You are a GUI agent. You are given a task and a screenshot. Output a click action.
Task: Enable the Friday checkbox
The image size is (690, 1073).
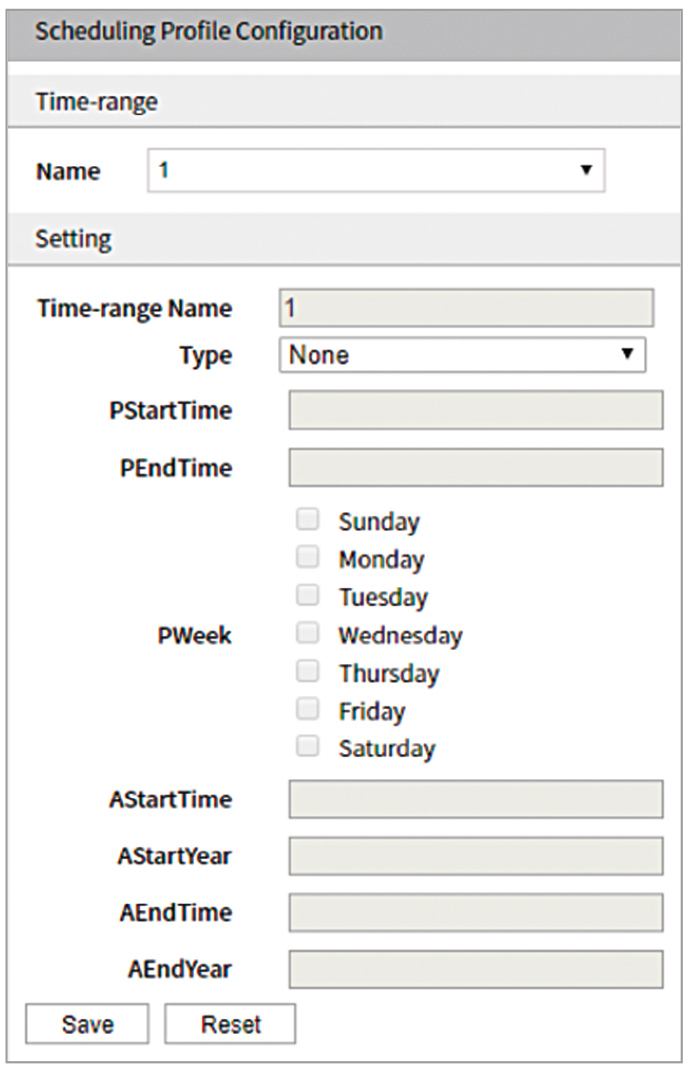coord(308,709)
